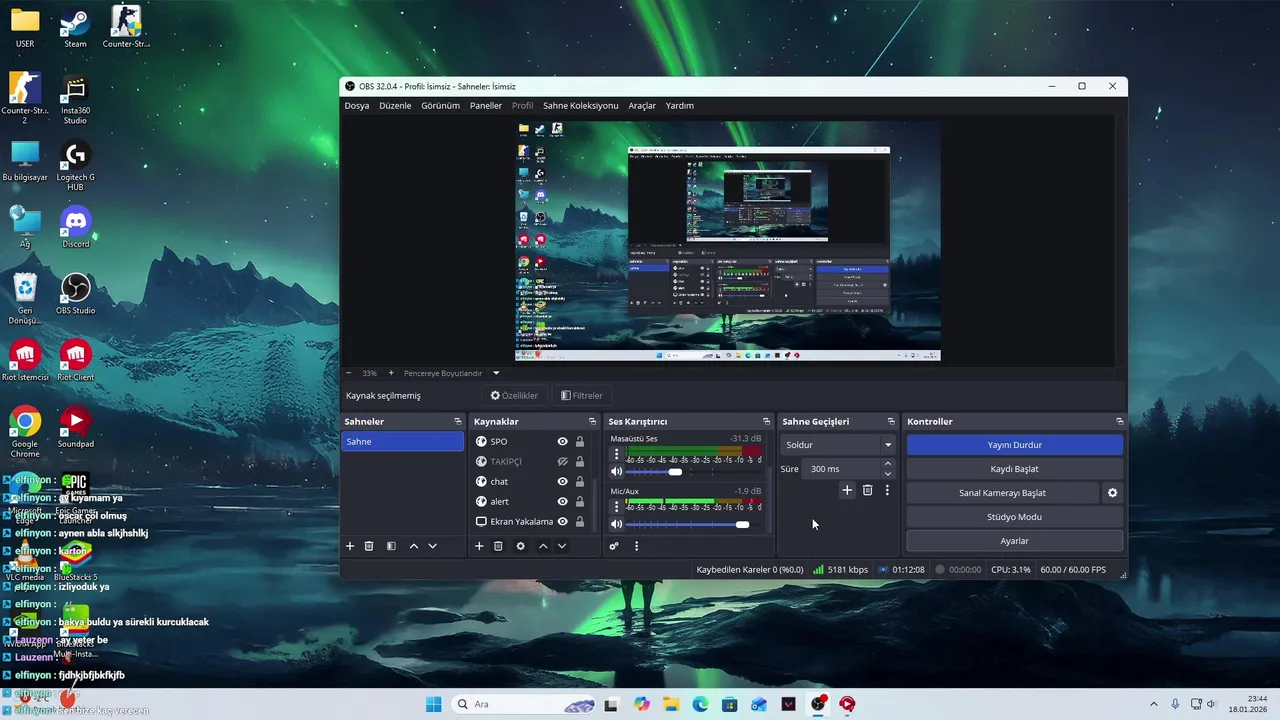Undock the Sahne Geçişleri panel

[891, 422]
